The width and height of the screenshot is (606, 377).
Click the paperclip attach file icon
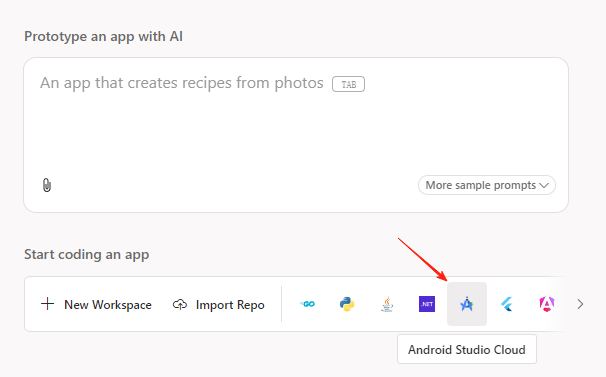(47, 185)
